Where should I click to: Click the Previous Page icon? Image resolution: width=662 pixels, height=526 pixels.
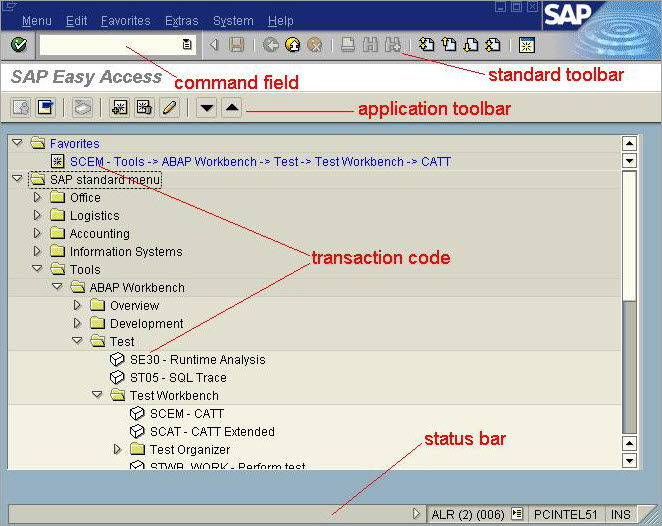pos(449,44)
